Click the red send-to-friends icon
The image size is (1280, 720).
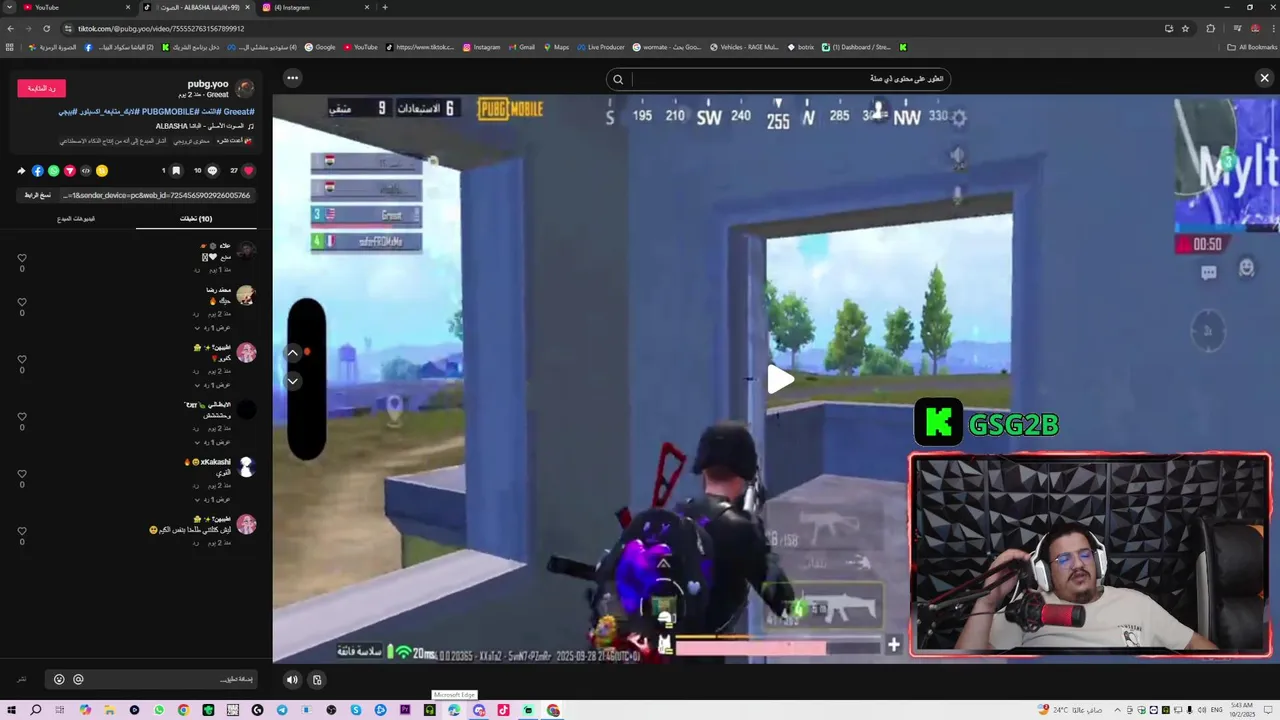[69, 171]
